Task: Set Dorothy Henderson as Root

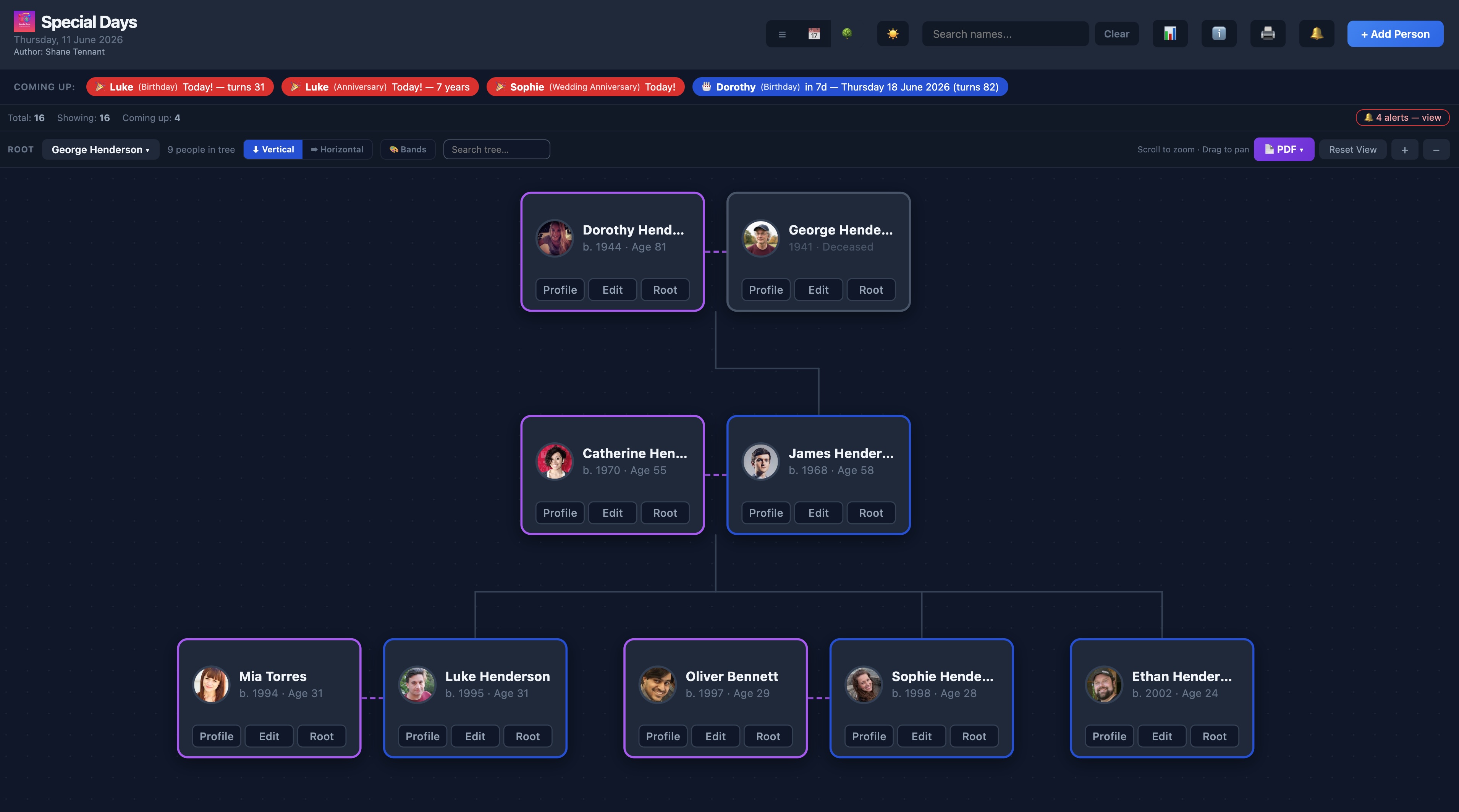Action: point(665,290)
